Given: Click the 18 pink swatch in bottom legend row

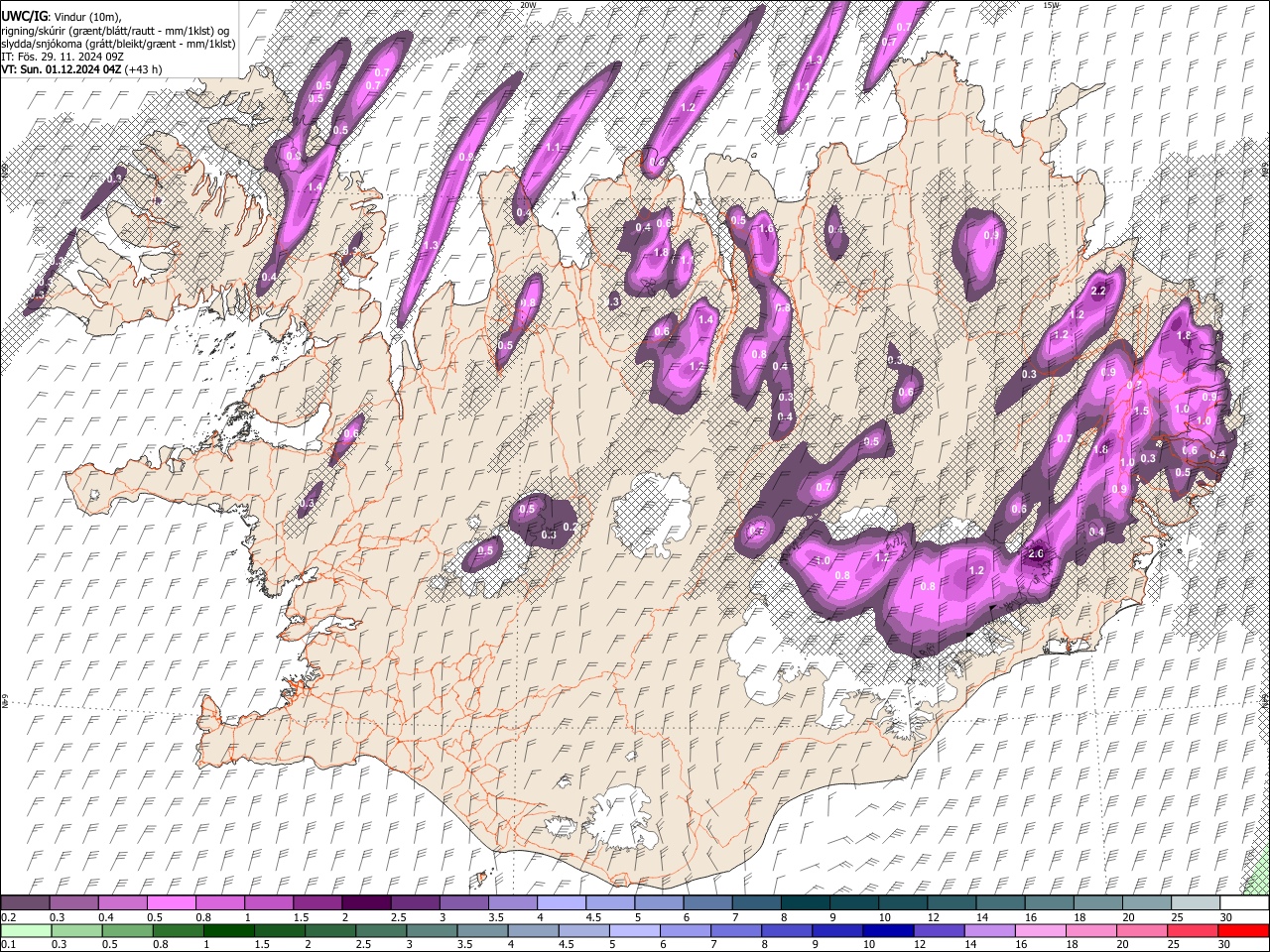Looking at the screenshot, I should coord(1090,930).
